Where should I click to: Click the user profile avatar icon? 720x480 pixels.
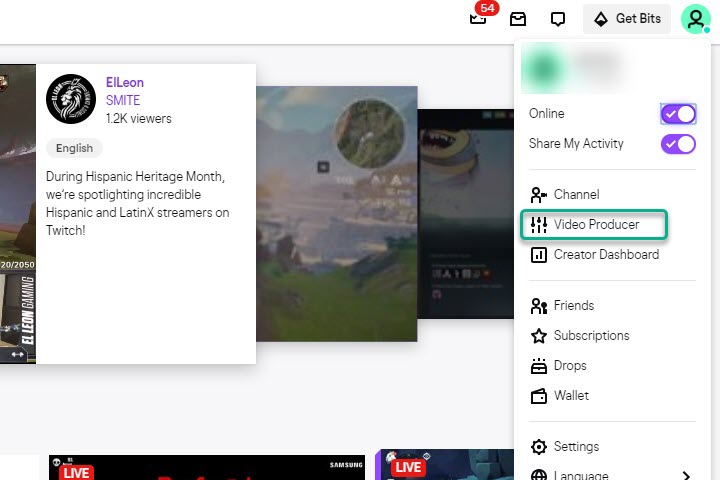point(696,19)
